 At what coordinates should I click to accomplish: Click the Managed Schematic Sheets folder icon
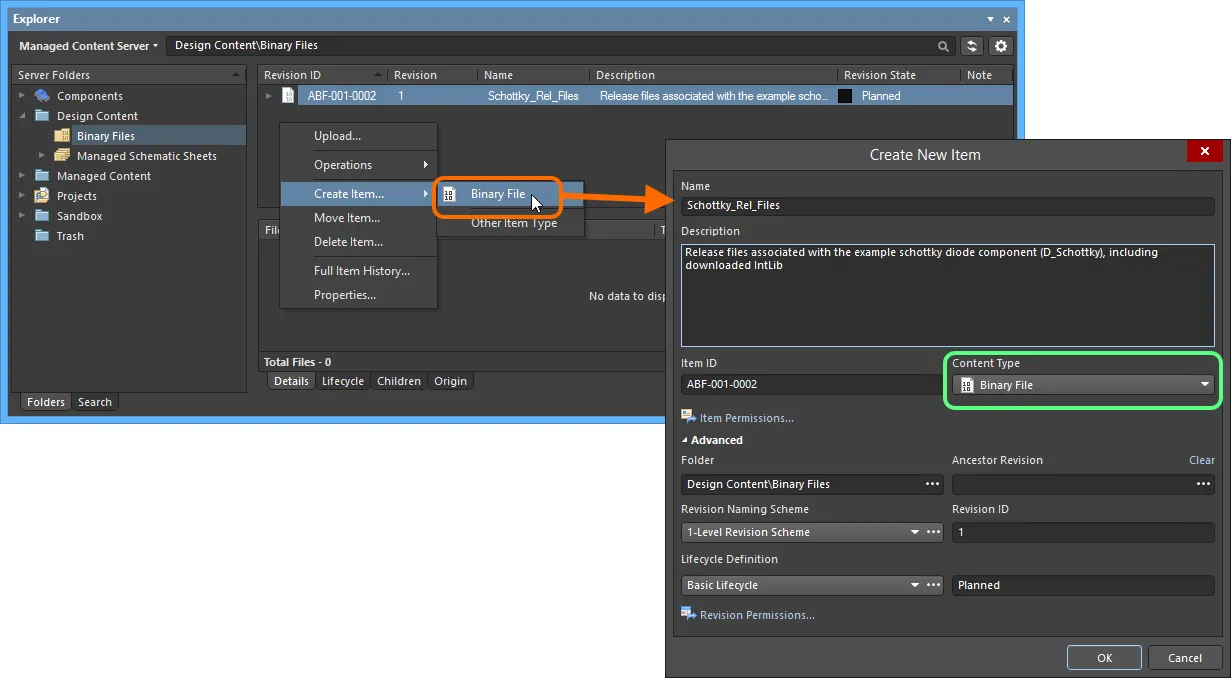coord(62,156)
